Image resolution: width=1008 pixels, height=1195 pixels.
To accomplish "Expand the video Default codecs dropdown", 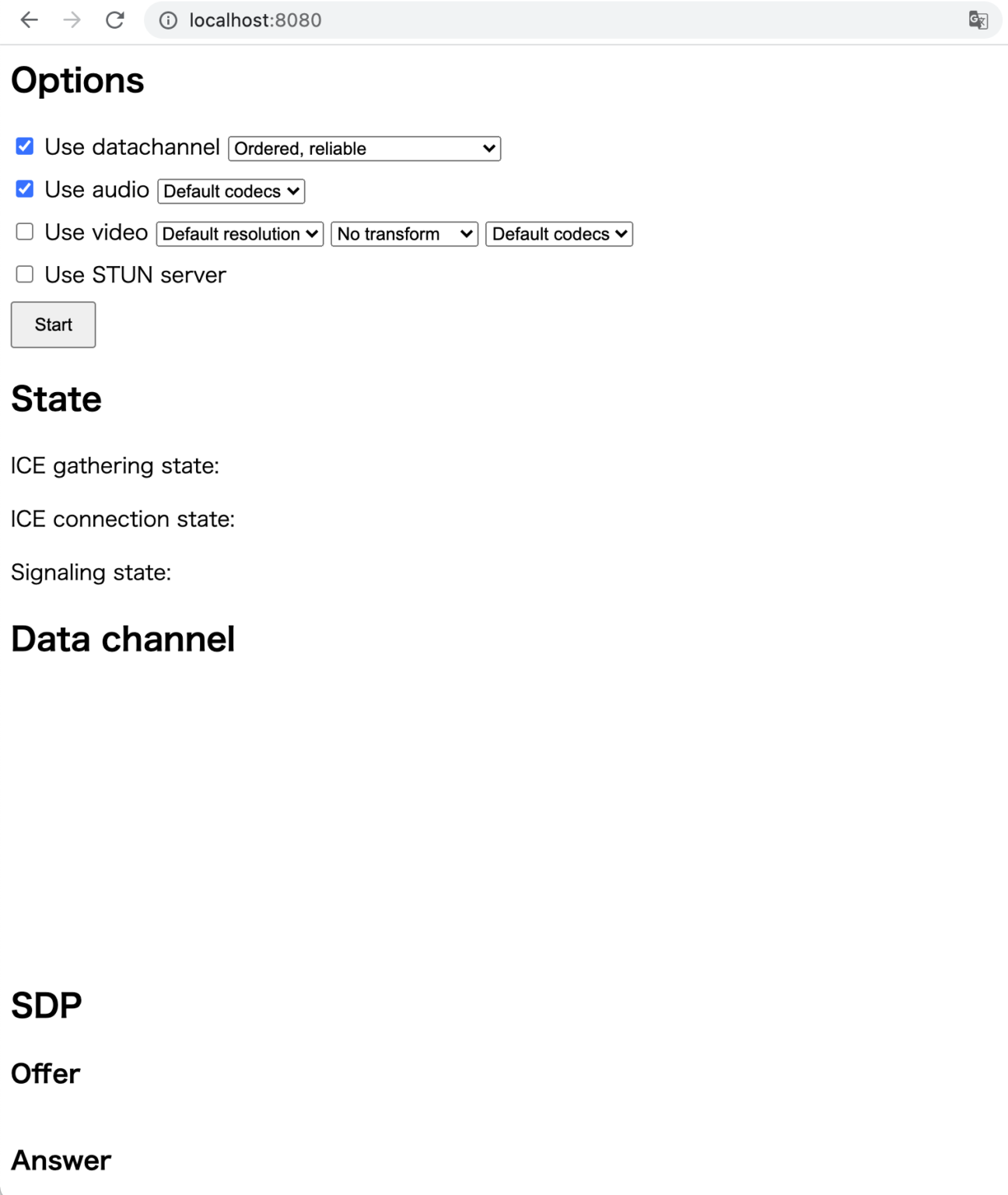I will pos(559,234).
